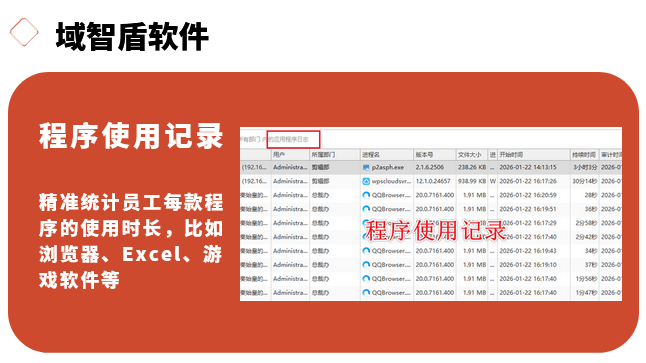Click QQBrowser icon in the 1分56秒 row

click(366, 279)
